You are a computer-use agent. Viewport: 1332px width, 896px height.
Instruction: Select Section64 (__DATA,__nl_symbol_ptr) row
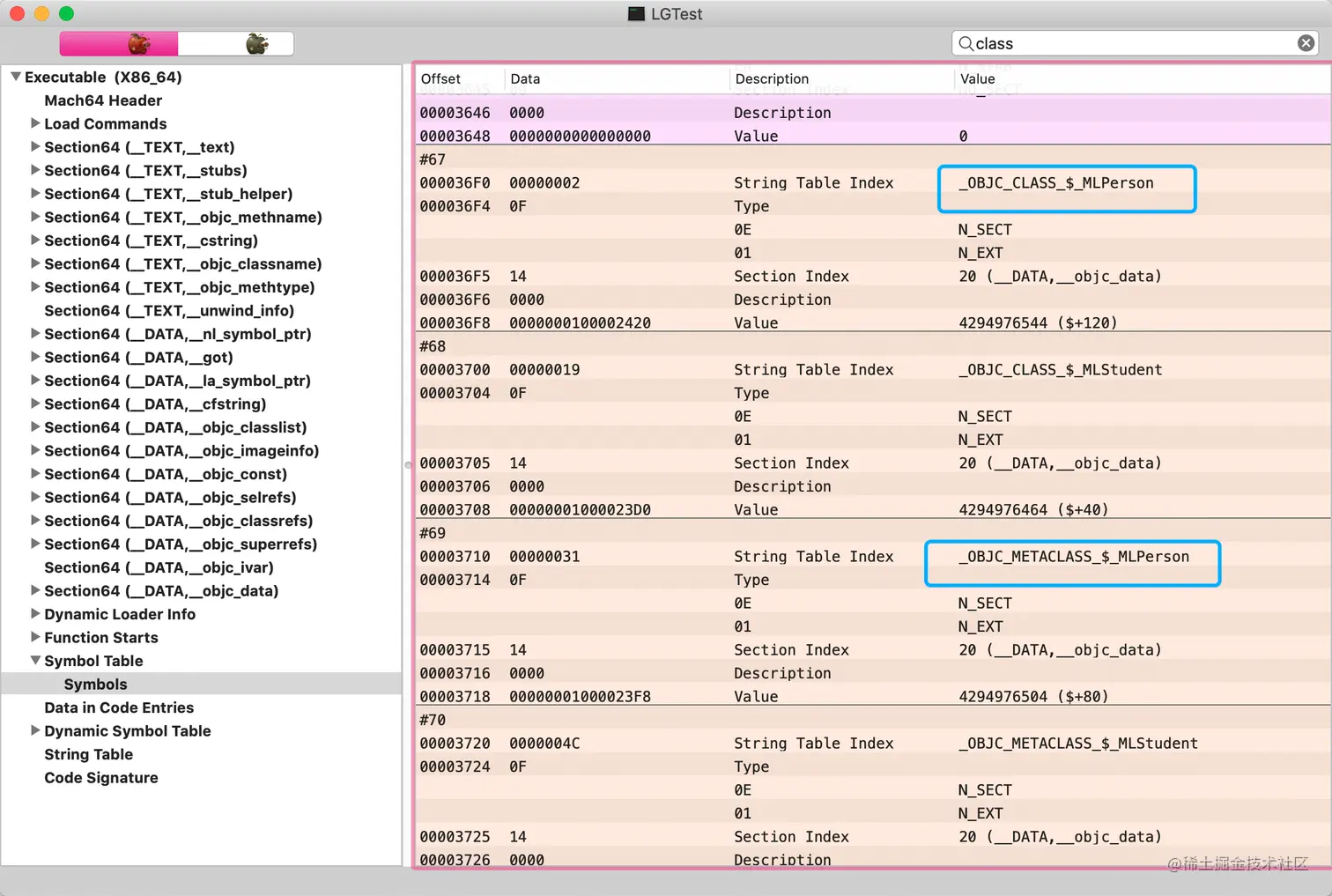pos(178,334)
